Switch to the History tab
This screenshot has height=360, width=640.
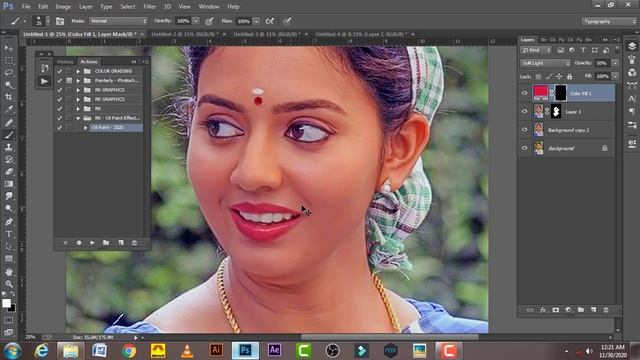65,62
